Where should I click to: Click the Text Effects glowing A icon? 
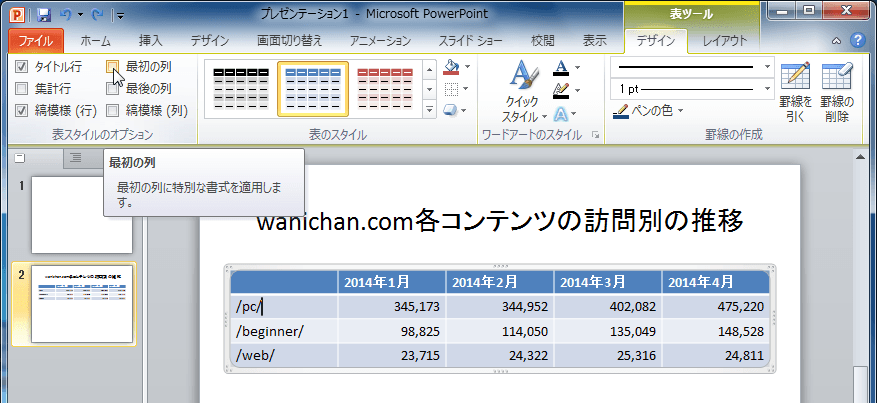coord(561,115)
